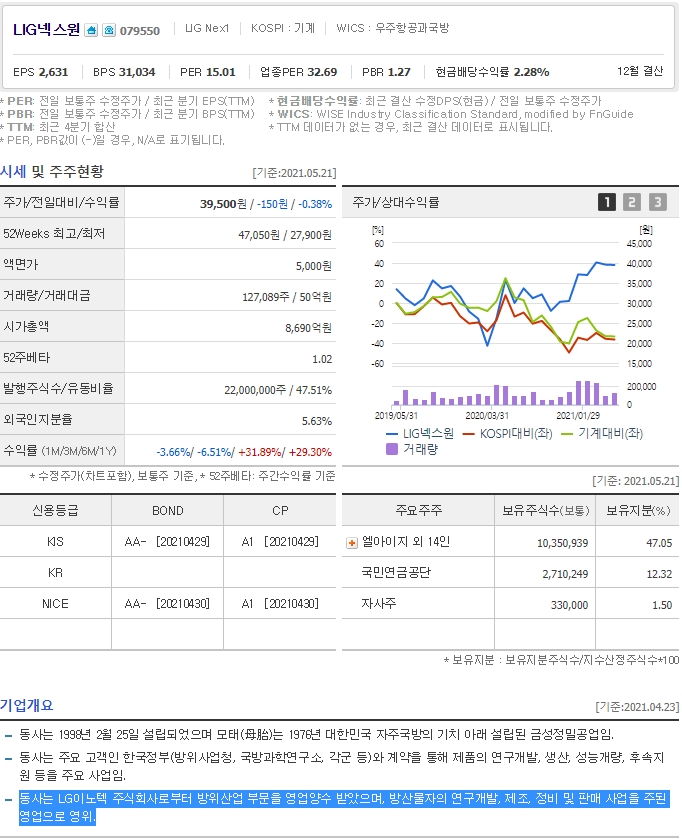This screenshot has height=839, width=682.
Task: Click the 12월 결산 label
Action: (x=640, y=71)
